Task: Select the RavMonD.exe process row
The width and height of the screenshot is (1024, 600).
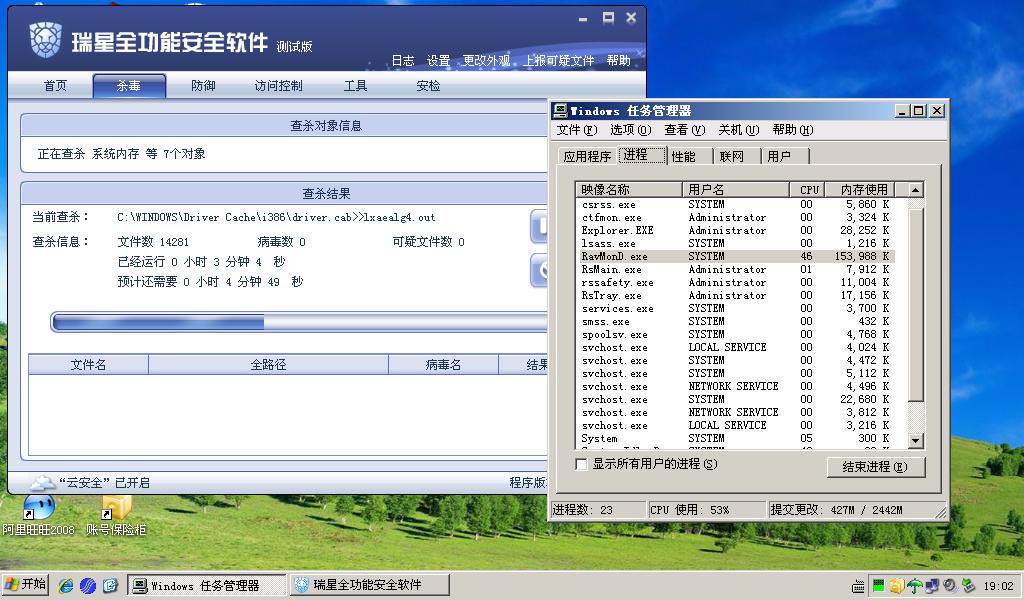Action: [735, 257]
